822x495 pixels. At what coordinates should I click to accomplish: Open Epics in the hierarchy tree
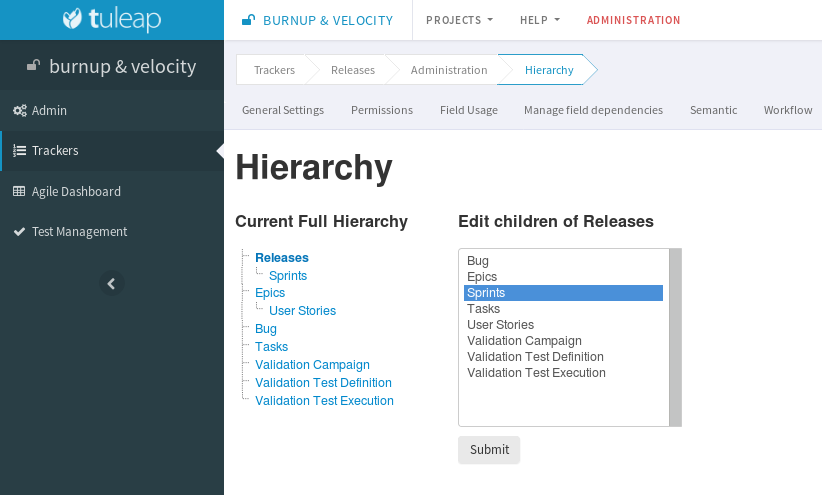pos(270,293)
